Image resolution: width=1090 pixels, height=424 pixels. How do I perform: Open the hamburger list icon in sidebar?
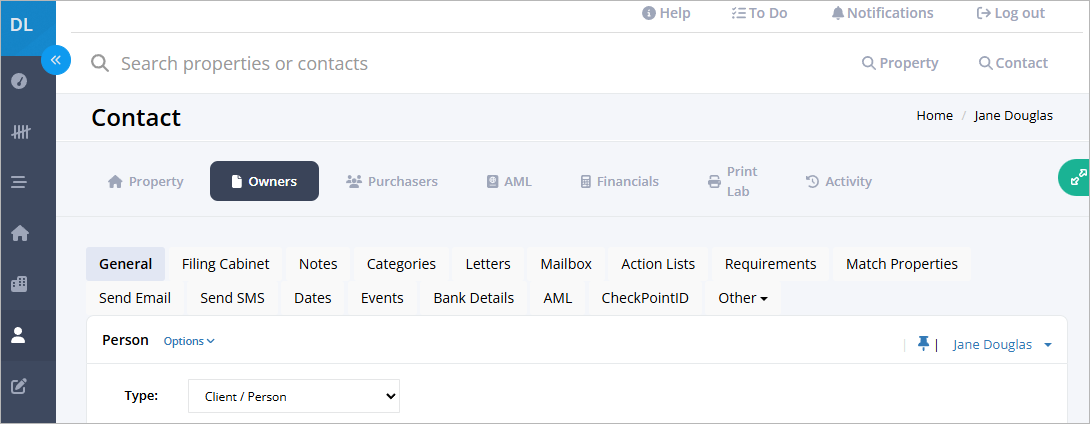(x=19, y=182)
